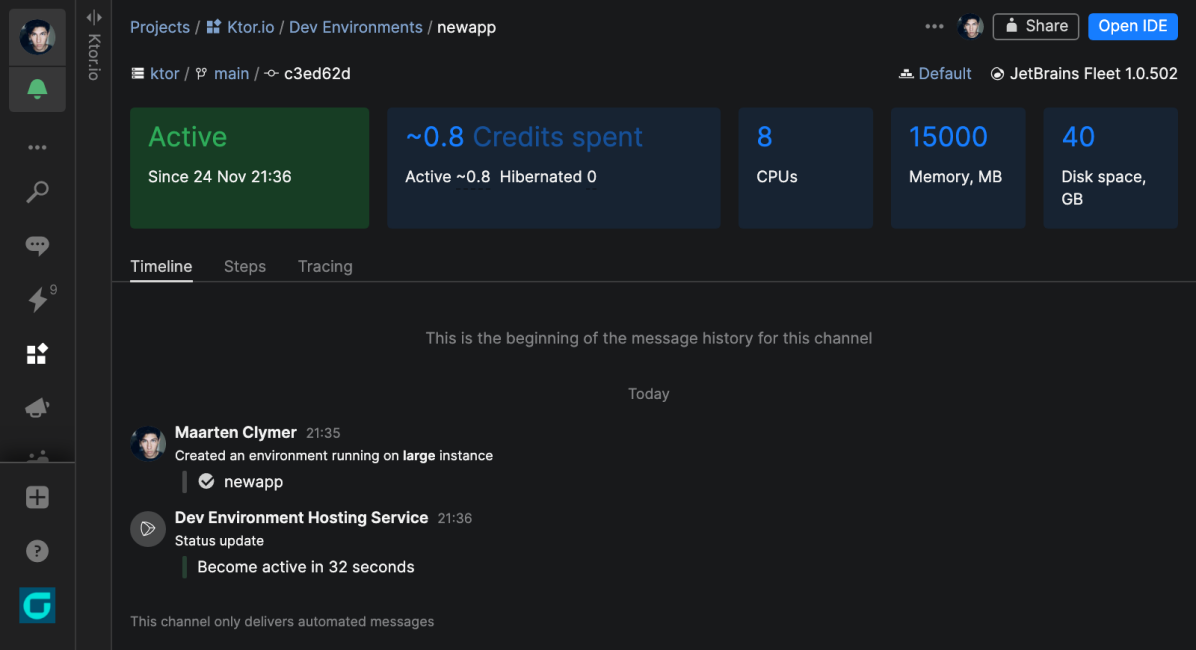Open the help question mark icon
This screenshot has height=650, width=1196.
[37, 551]
